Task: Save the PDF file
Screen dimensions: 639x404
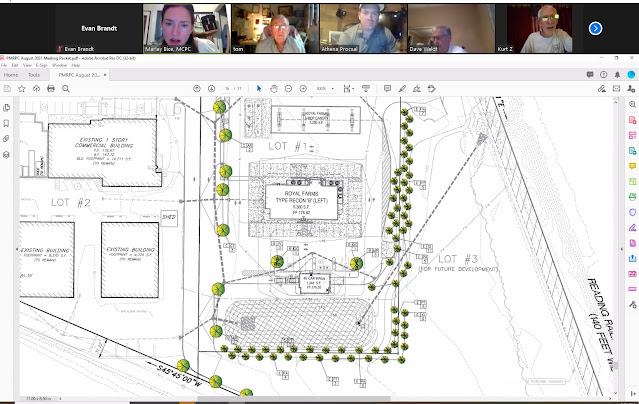Action: (x=7, y=88)
